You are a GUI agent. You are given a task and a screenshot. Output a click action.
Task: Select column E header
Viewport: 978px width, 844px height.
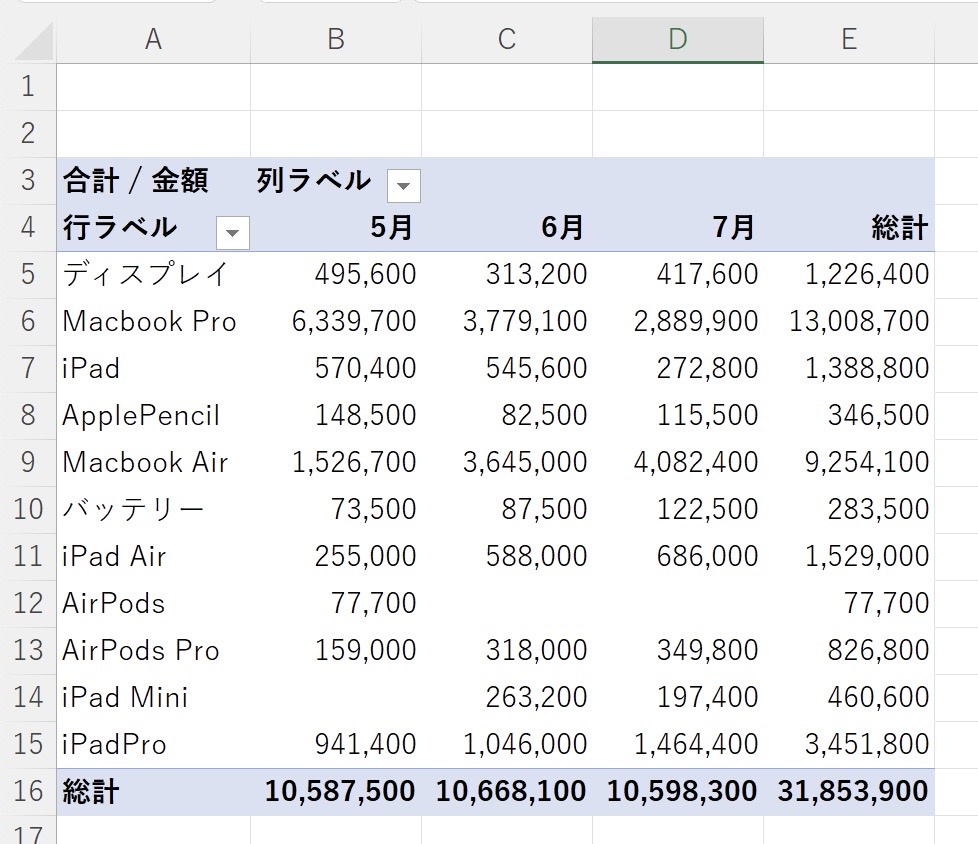[x=849, y=40]
